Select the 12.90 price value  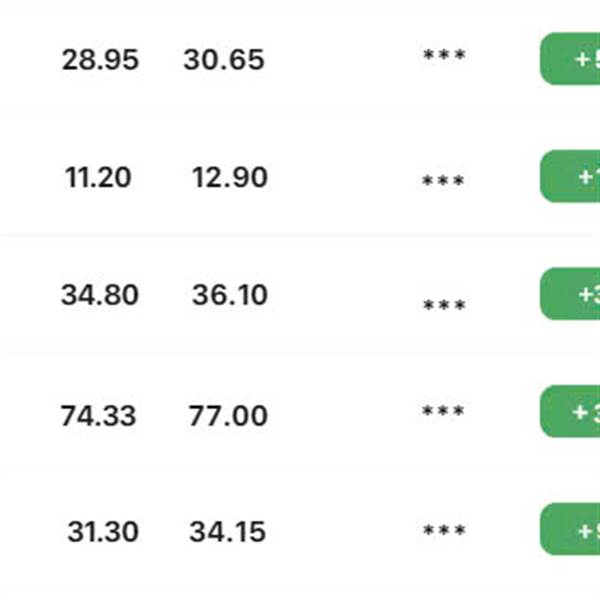pyautogui.click(x=230, y=178)
